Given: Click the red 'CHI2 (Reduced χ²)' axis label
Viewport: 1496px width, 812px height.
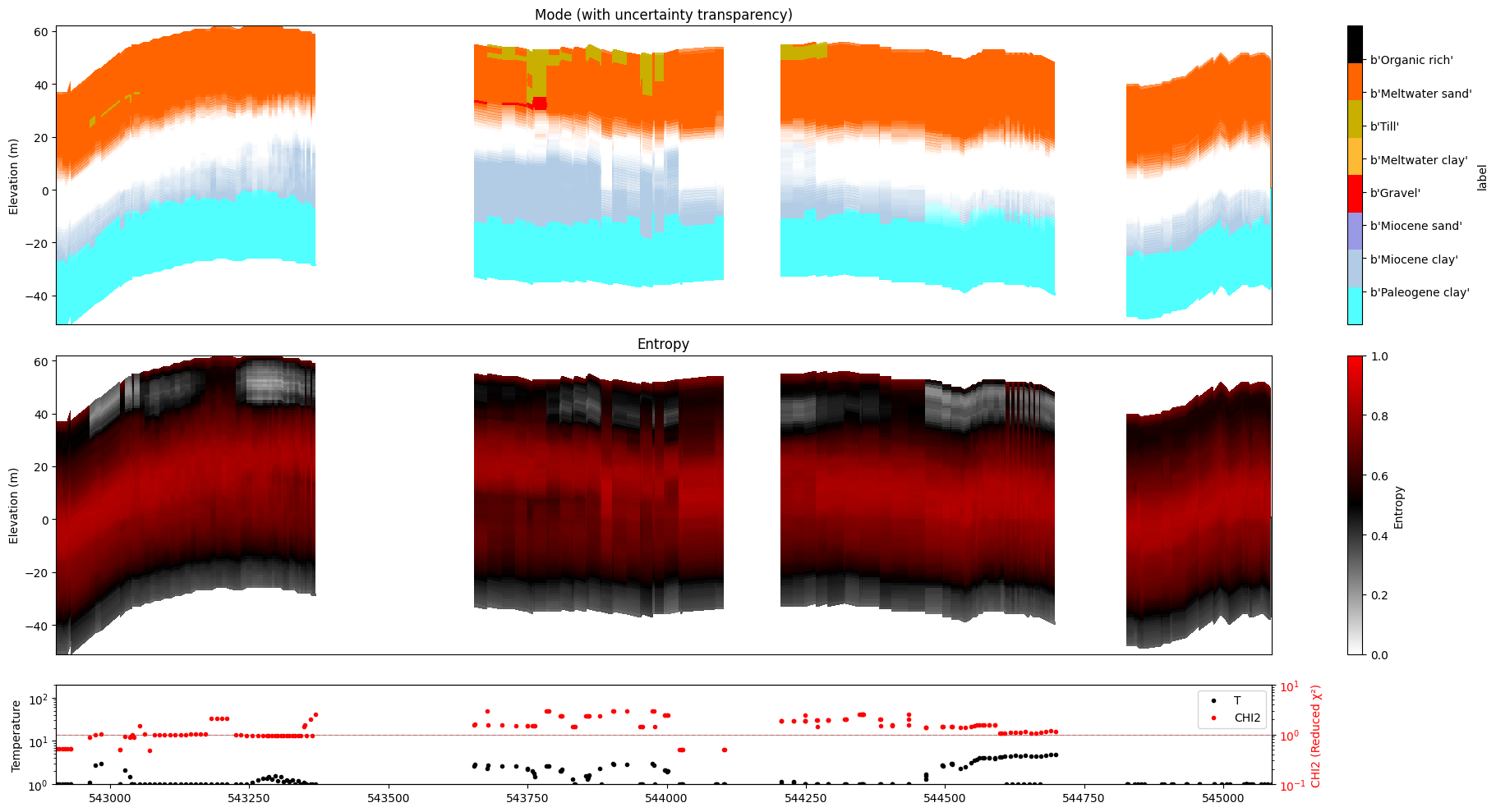Looking at the screenshot, I should coord(1316,736).
